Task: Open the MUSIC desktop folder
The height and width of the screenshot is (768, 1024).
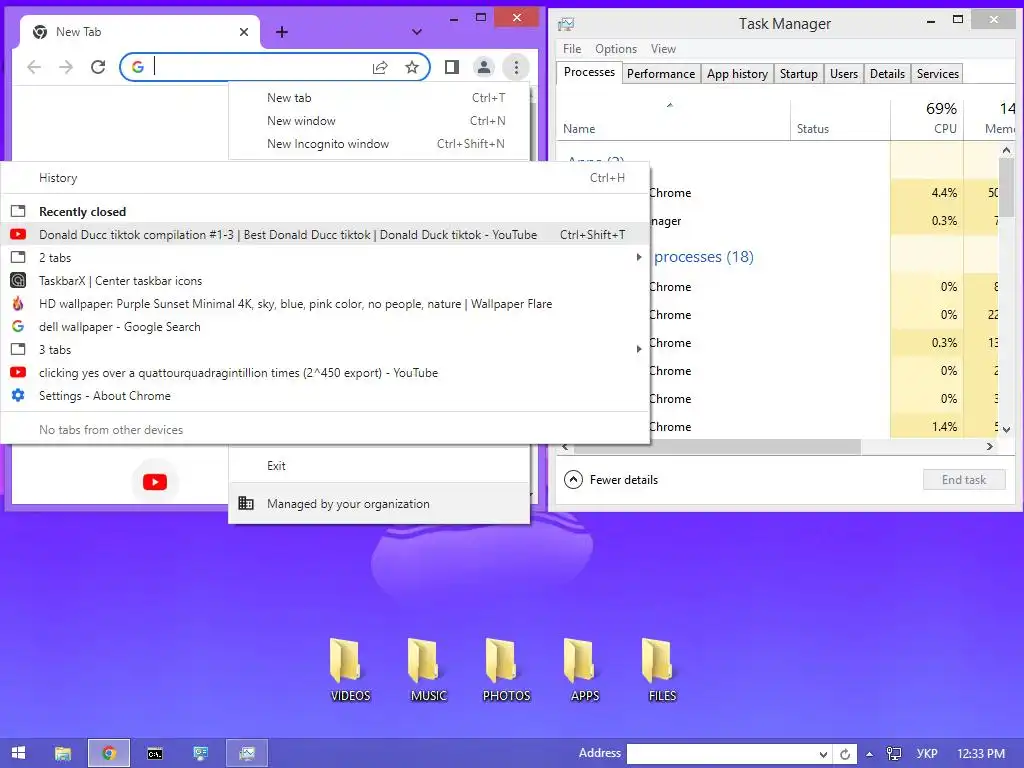Action: click(x=428, y=669)
